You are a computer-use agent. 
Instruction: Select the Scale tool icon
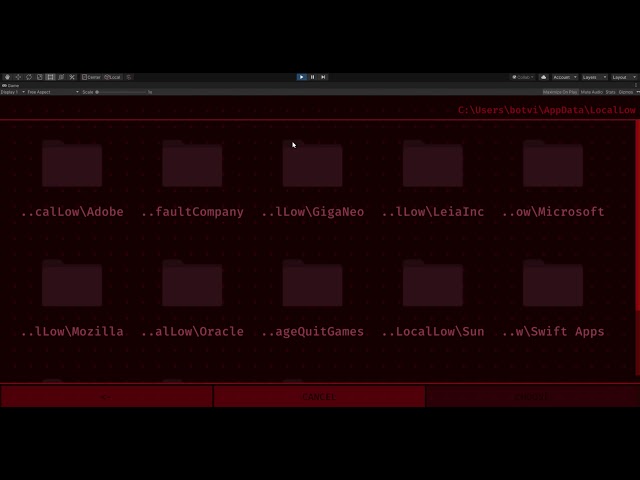pyautogui.click(x=40, y=77)
